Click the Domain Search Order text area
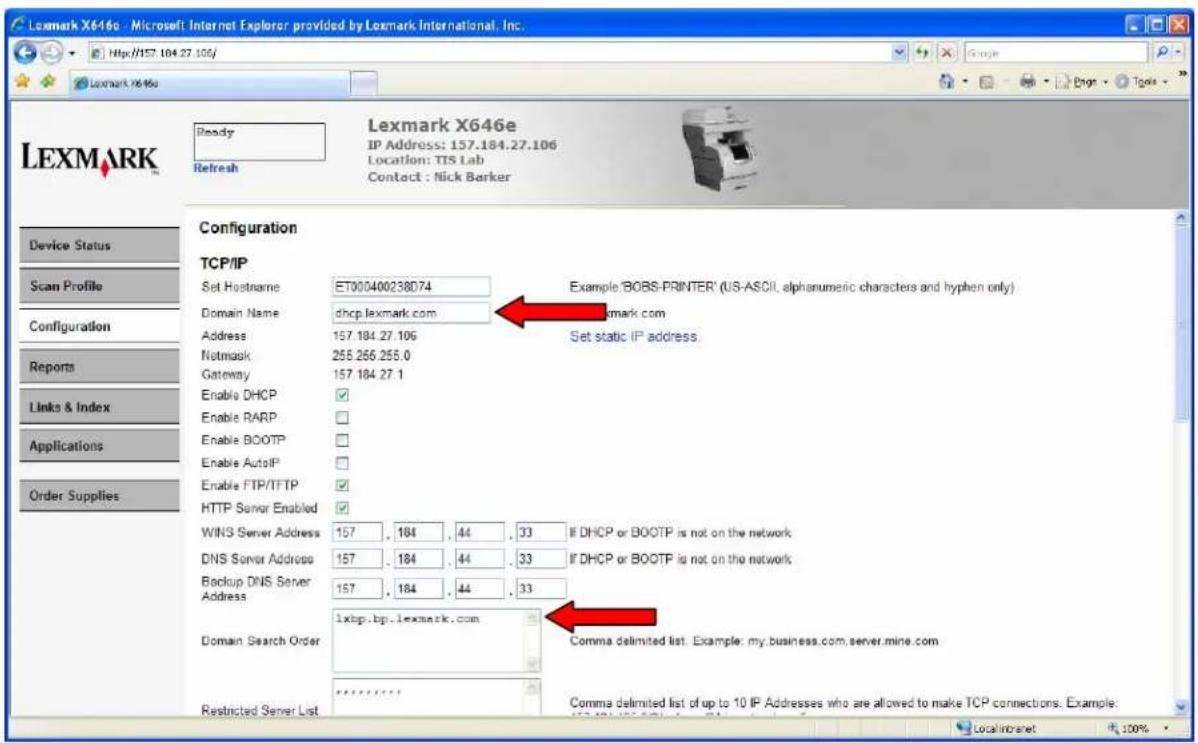Image resolution: width=1198 pixels, height=743 pixels. (430, 641)
